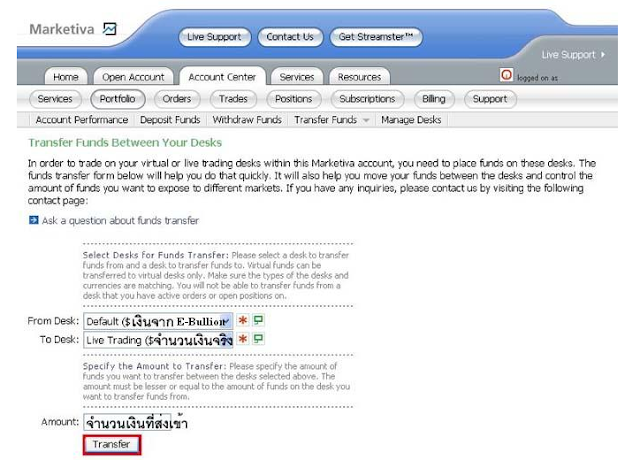
Task: Click the red logged-on status icon
Action: 506,75
